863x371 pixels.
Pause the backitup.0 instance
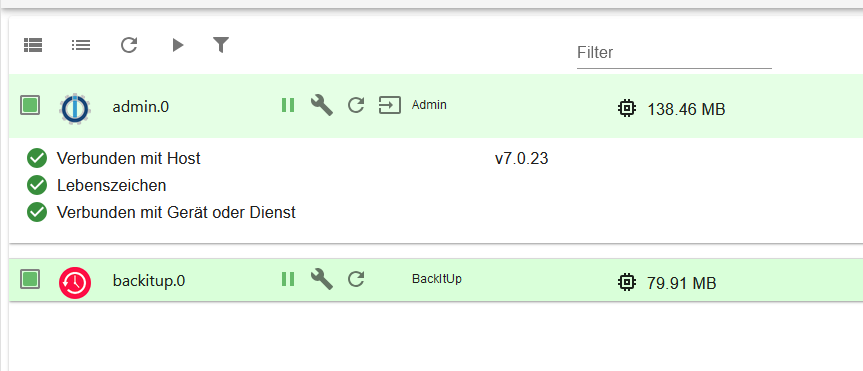coord(288,279)
